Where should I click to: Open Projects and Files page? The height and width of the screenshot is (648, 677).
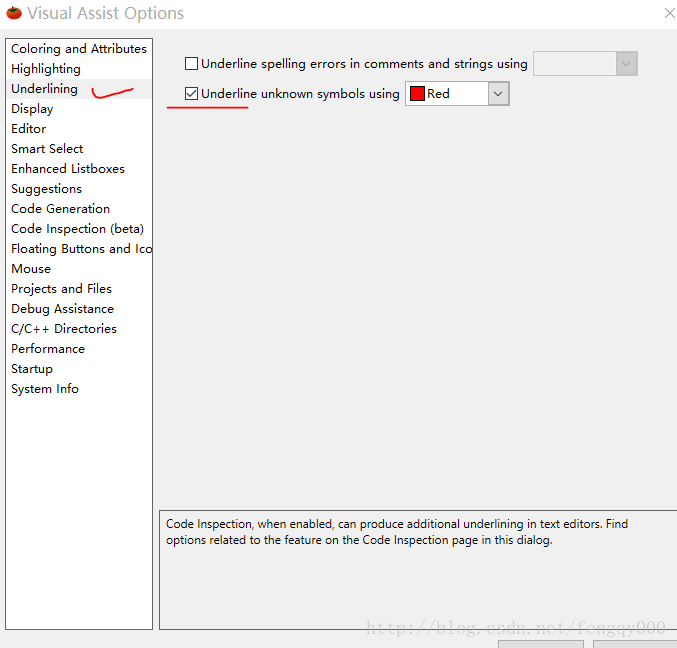pos(79,289)
